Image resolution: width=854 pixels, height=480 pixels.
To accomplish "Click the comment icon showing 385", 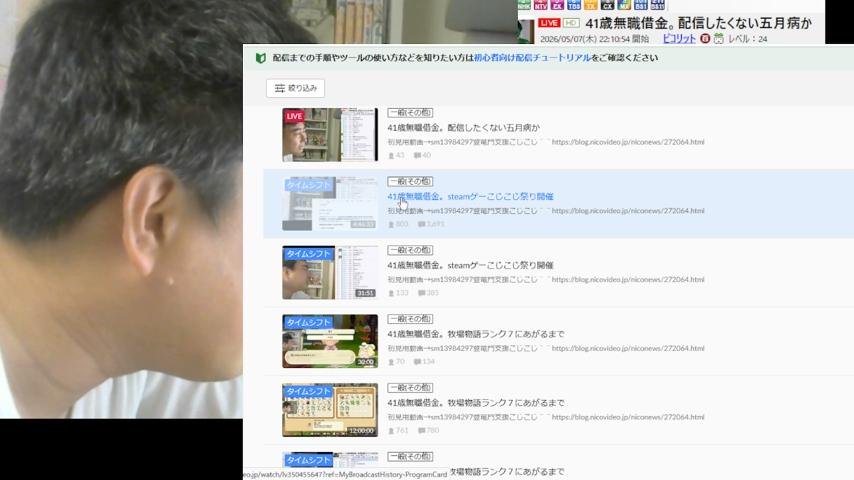I will (x=421, y=293).
